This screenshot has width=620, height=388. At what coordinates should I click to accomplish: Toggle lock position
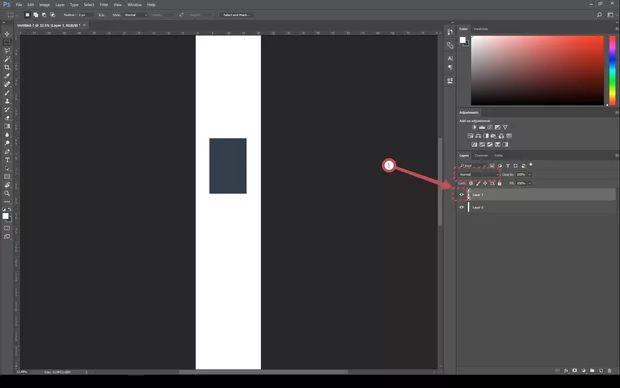point(485,184)
